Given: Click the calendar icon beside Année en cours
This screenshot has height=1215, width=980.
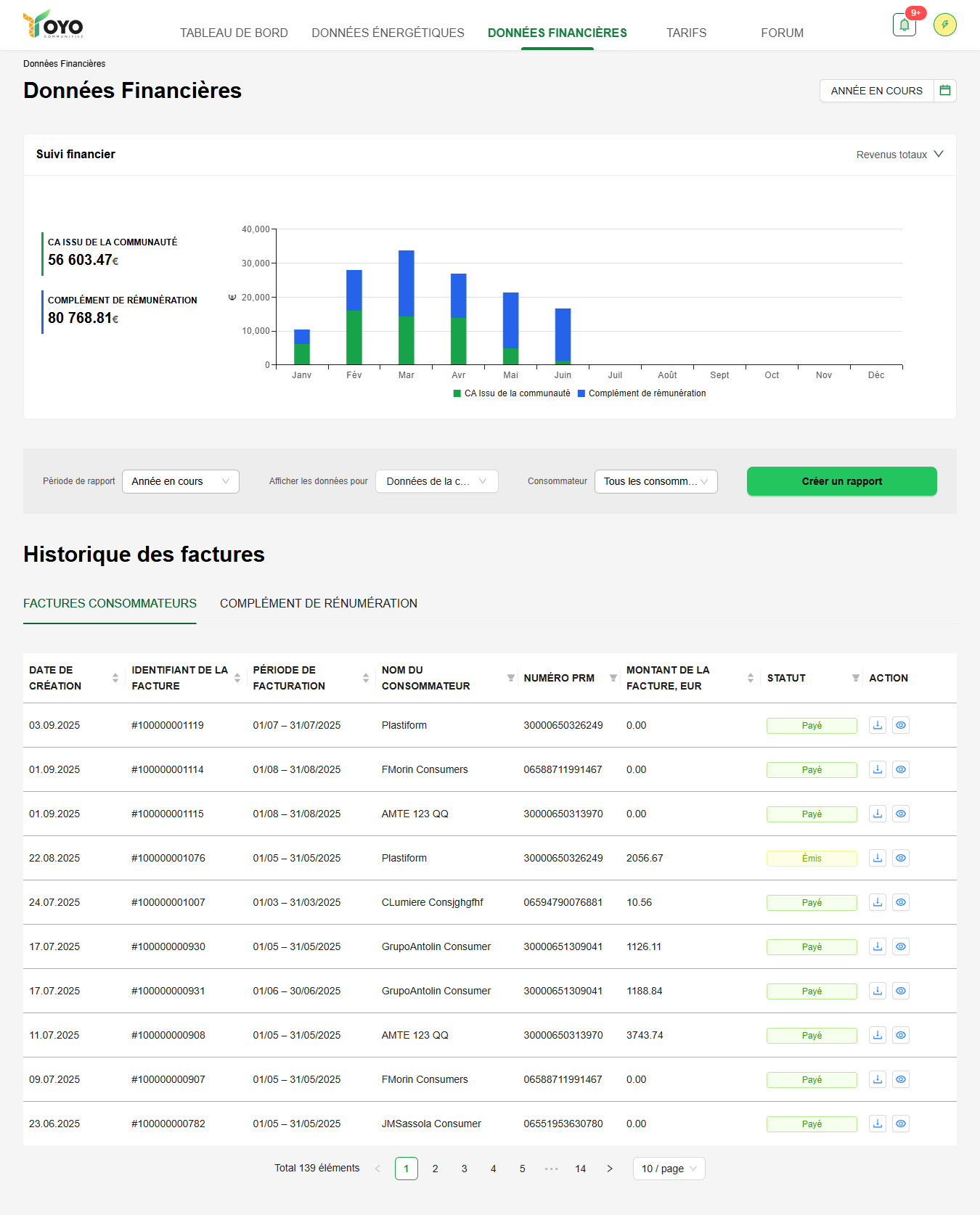Looking at the screenshot, I should pyautogui.click(x=944, y=91).
